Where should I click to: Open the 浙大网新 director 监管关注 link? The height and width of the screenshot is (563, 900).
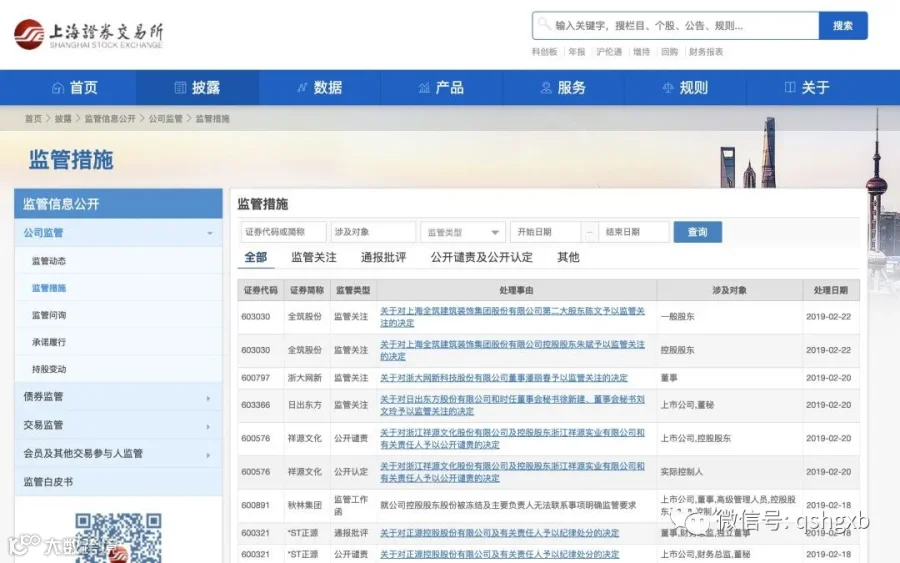tap(503, 378)
